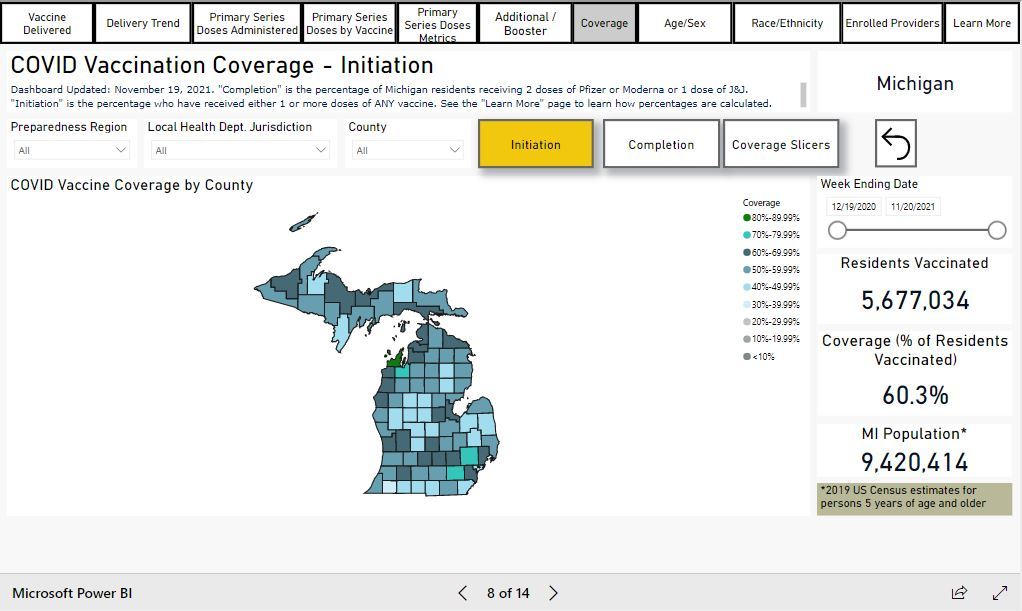Viewport: 1022px width, 611px height.
Task: Click the start date field 12/19/2020
Action: [853, 207]
